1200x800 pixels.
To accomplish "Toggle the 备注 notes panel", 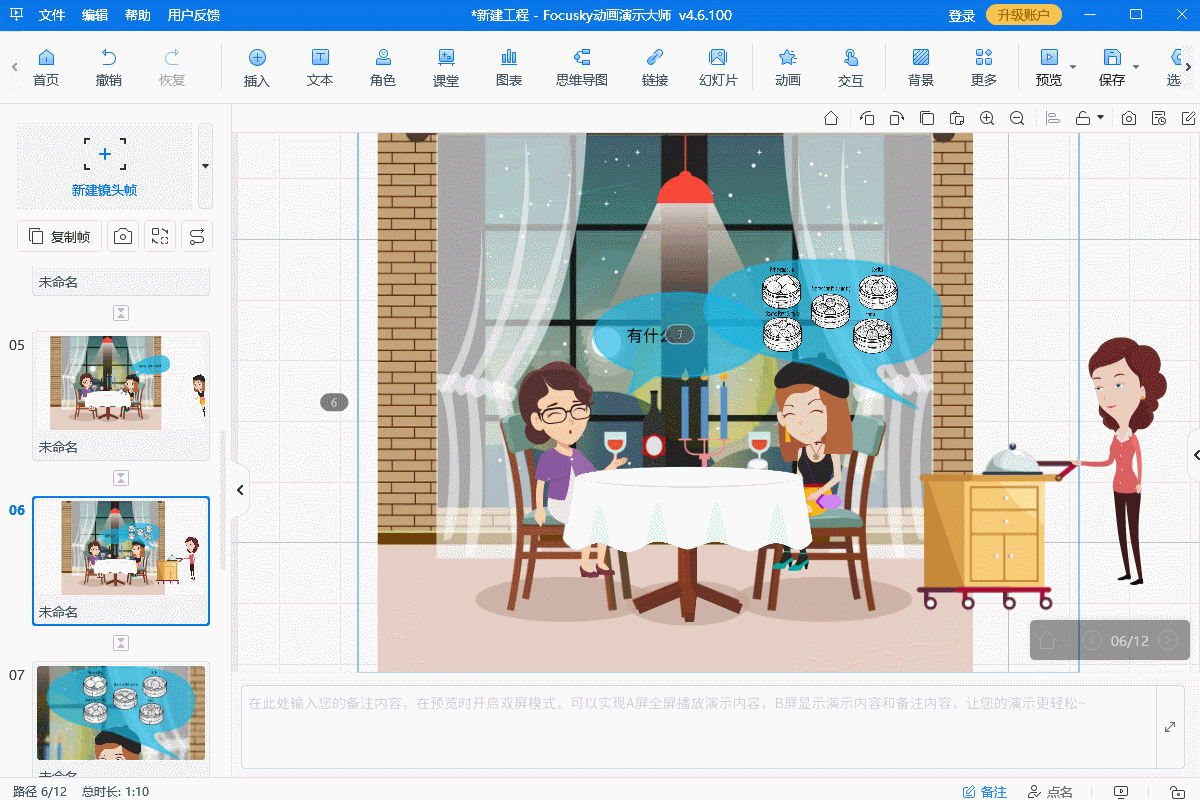I will tap(984, 791).
